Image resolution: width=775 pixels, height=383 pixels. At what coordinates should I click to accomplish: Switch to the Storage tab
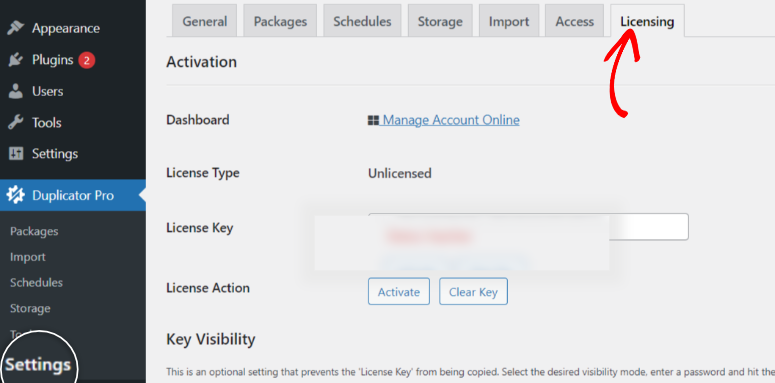pyautogui.click(x=440, y=21)
